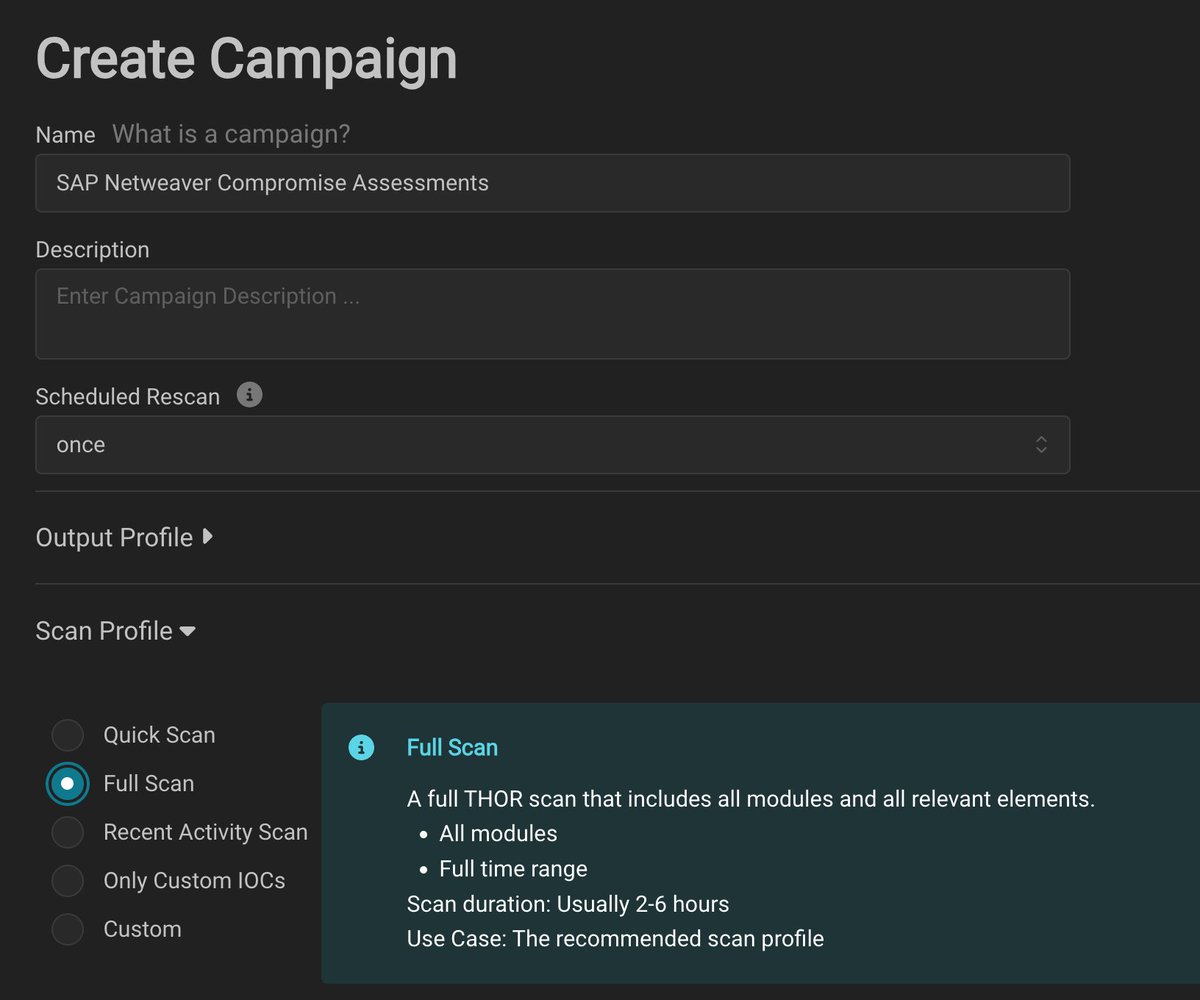The width and height of the screenshot is (1200, 1000).
Task: Click the Full Scan title in info panel
Action: (x=452, y=747)
